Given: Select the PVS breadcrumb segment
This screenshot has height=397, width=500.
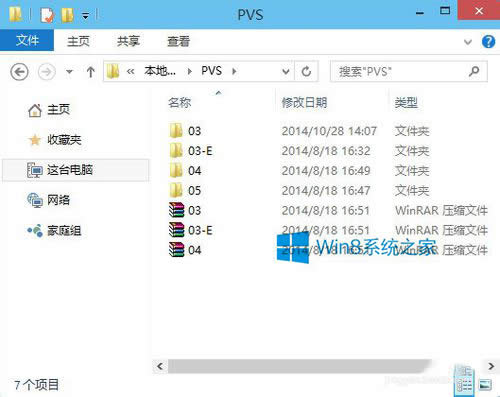Looking at the screenshot, I should coord(211,71).
